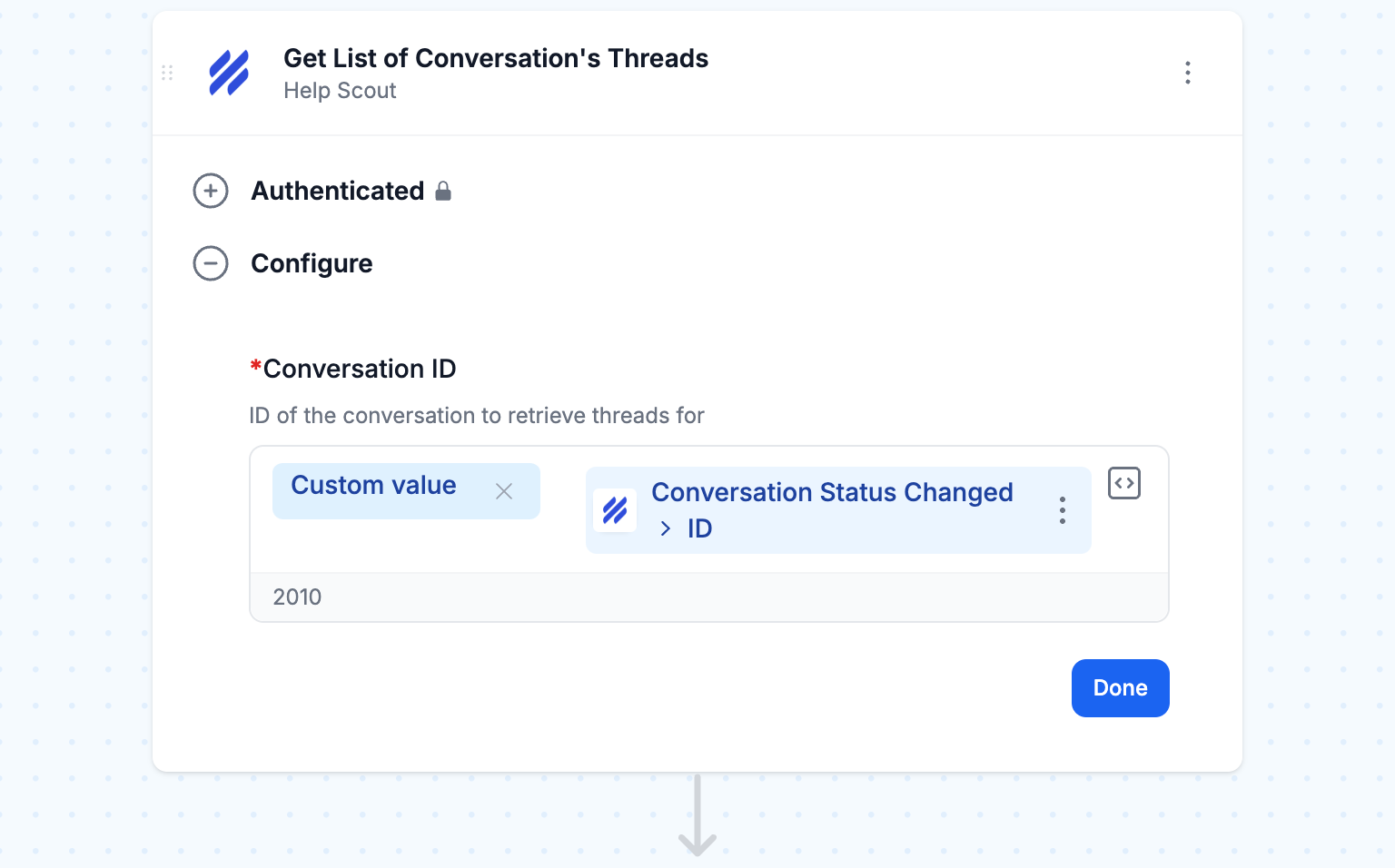
Task: Select the Custom value chip
Action: (406, 491)
